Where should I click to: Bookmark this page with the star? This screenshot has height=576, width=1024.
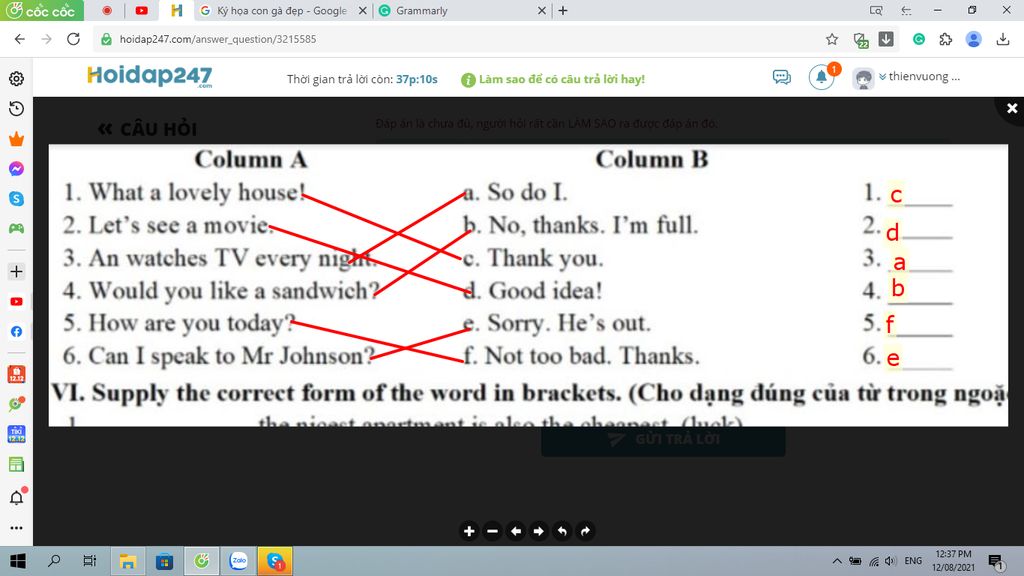[831, 39]
